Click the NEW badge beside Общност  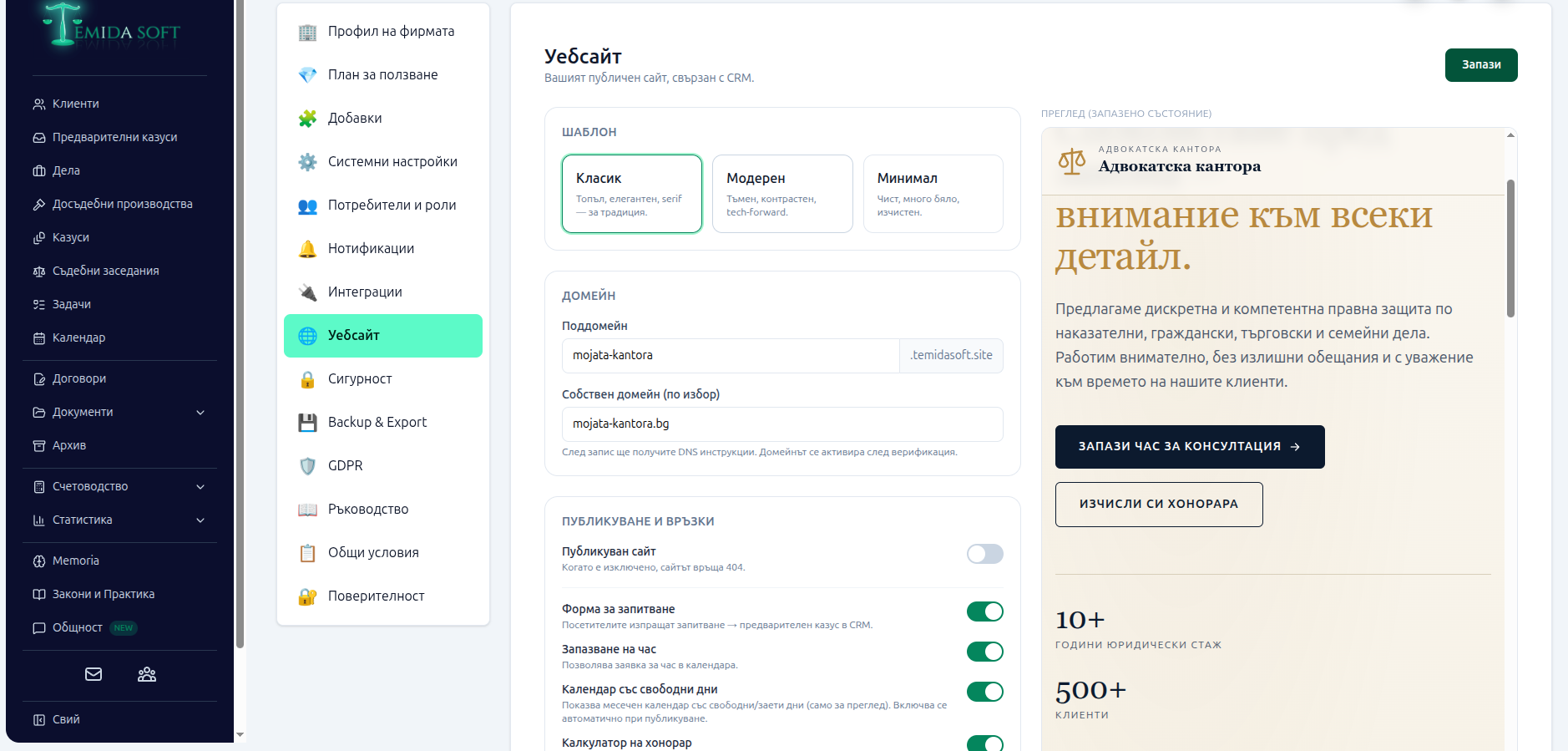[x=124, y=628]
